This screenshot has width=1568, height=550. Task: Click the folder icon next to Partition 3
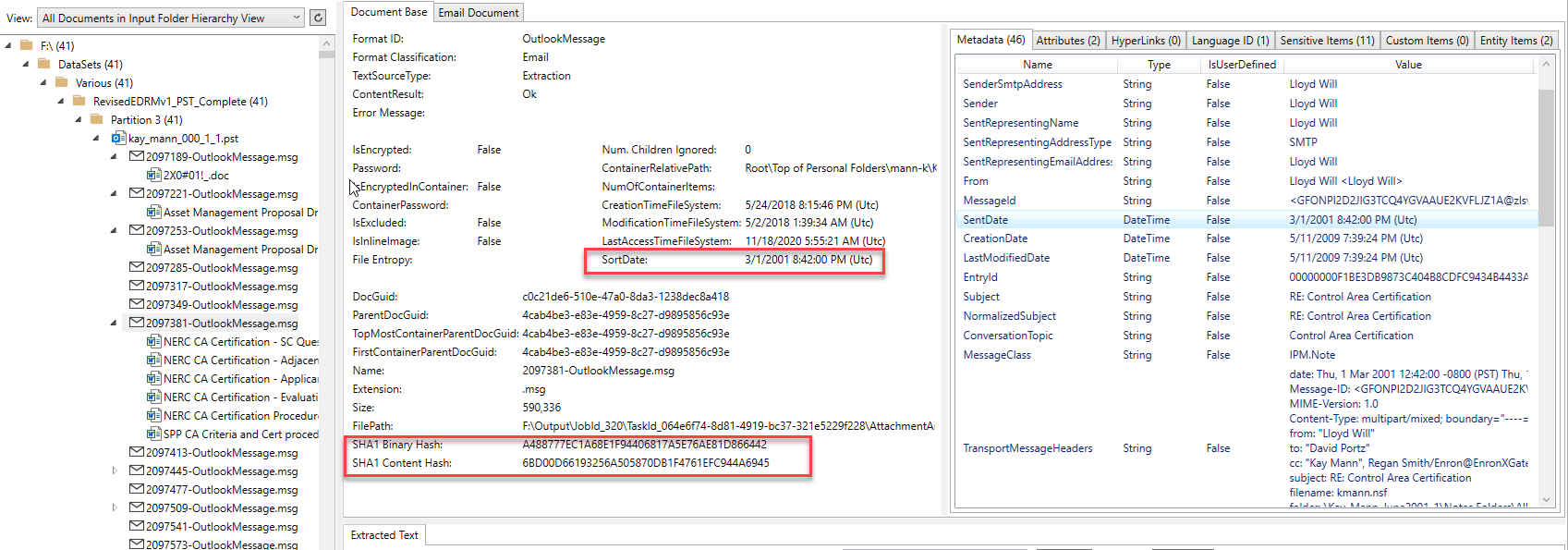coord(97,120)
